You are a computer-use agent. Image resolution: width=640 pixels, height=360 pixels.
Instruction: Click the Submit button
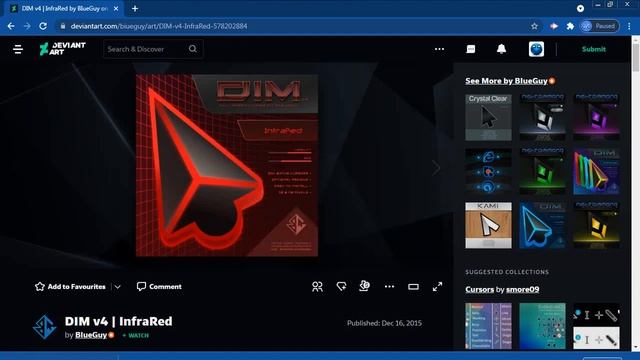click(593, 49)
